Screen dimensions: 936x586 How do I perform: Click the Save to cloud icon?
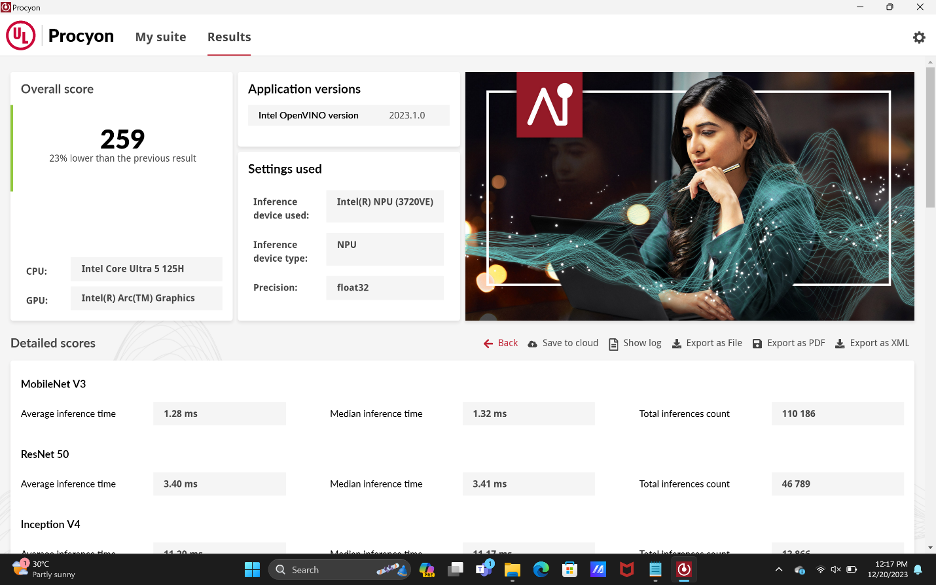point(533,343)
